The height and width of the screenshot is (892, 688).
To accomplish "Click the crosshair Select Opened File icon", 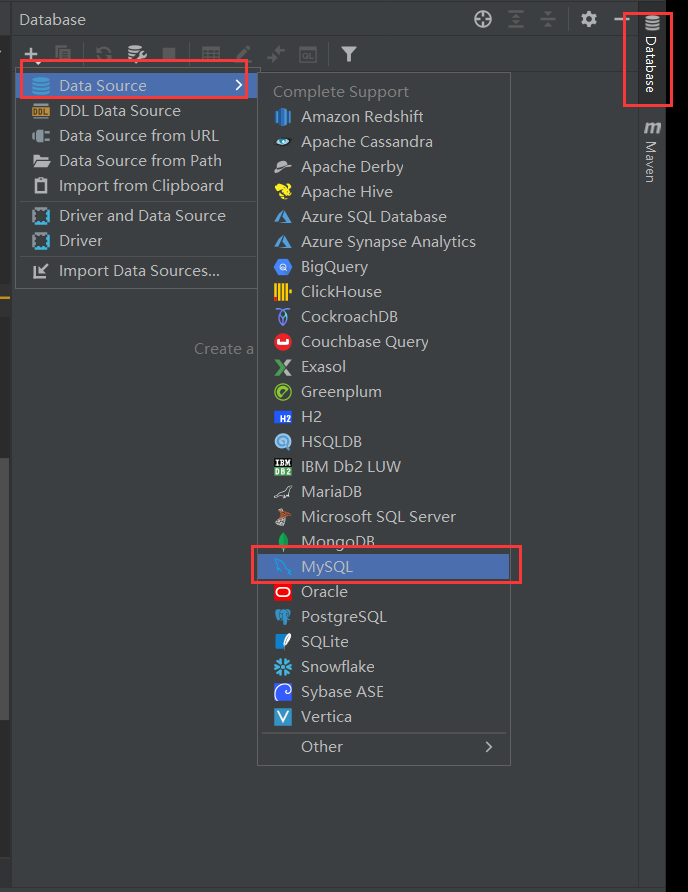I will [483, 19].
